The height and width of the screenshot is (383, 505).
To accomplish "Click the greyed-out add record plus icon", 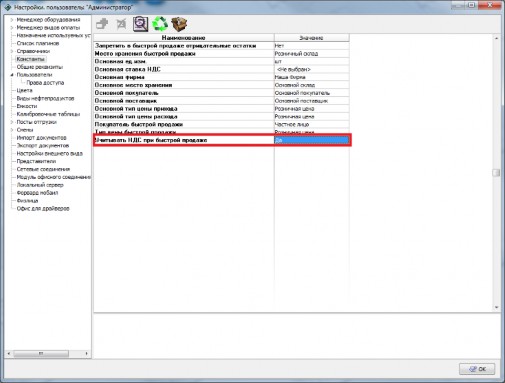I will [x=102, y=24].
